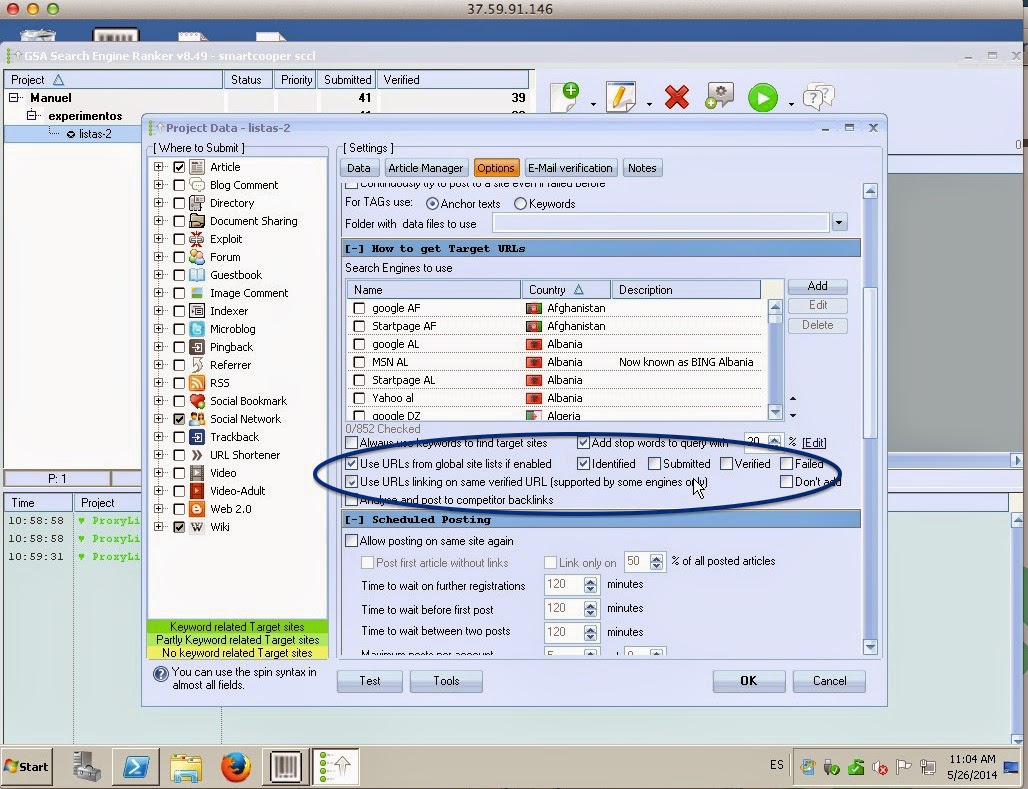Toggle the Submitted site list checkbox
Image resolution: width=1028 pixels, height=789 pixels.
coord(654,464)
